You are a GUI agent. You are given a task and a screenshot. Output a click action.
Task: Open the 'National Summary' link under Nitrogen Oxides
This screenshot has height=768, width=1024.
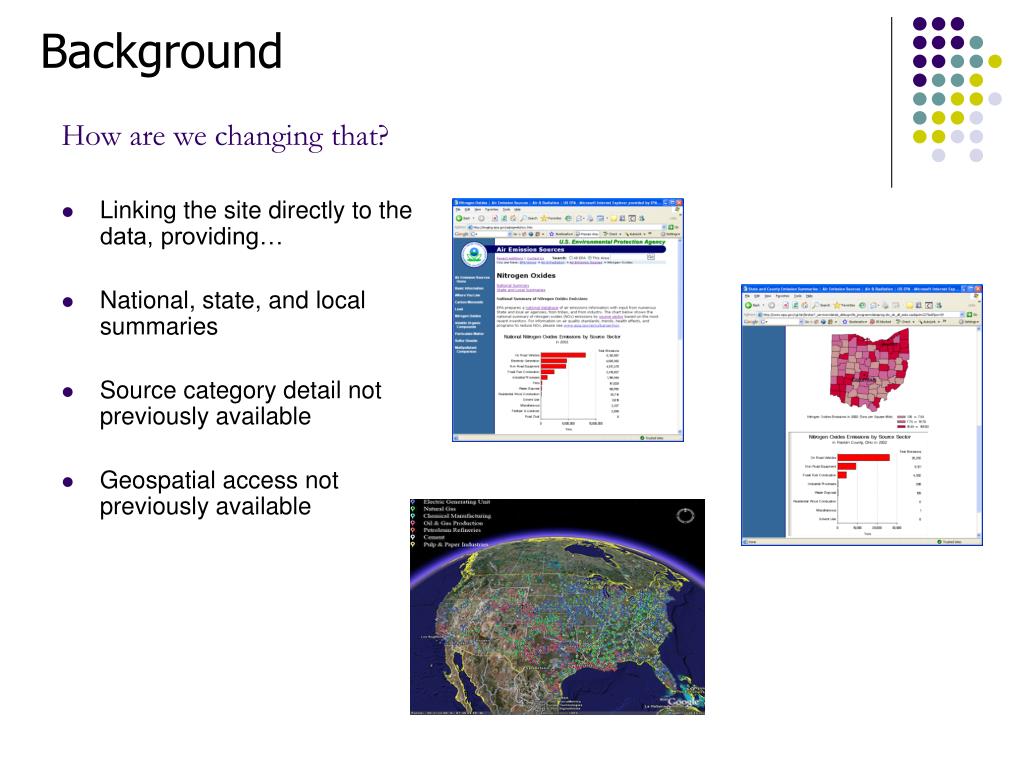(x=513, y=285)
